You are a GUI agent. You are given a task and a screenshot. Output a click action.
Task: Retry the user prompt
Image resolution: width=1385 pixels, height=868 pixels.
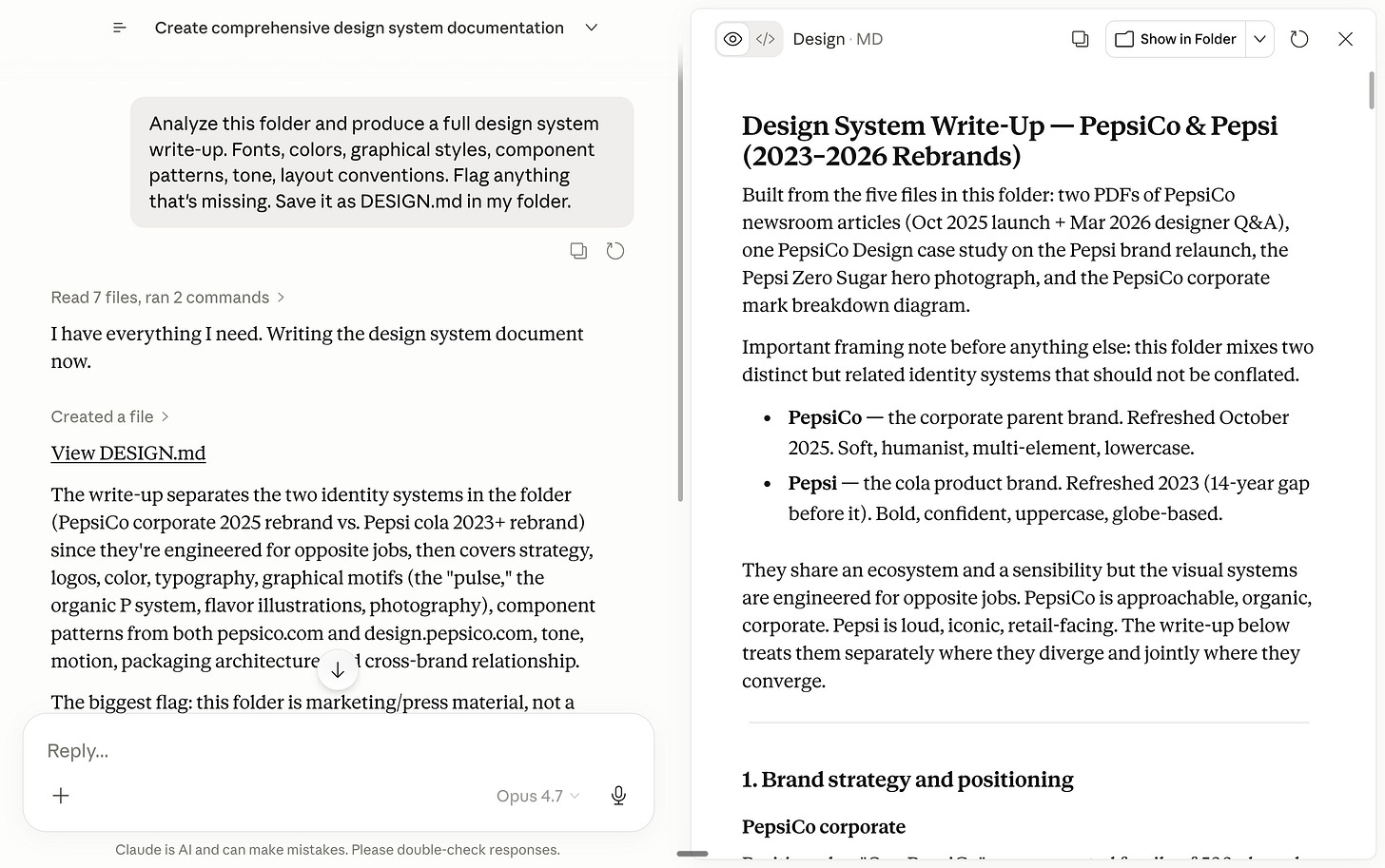point(615,251)
